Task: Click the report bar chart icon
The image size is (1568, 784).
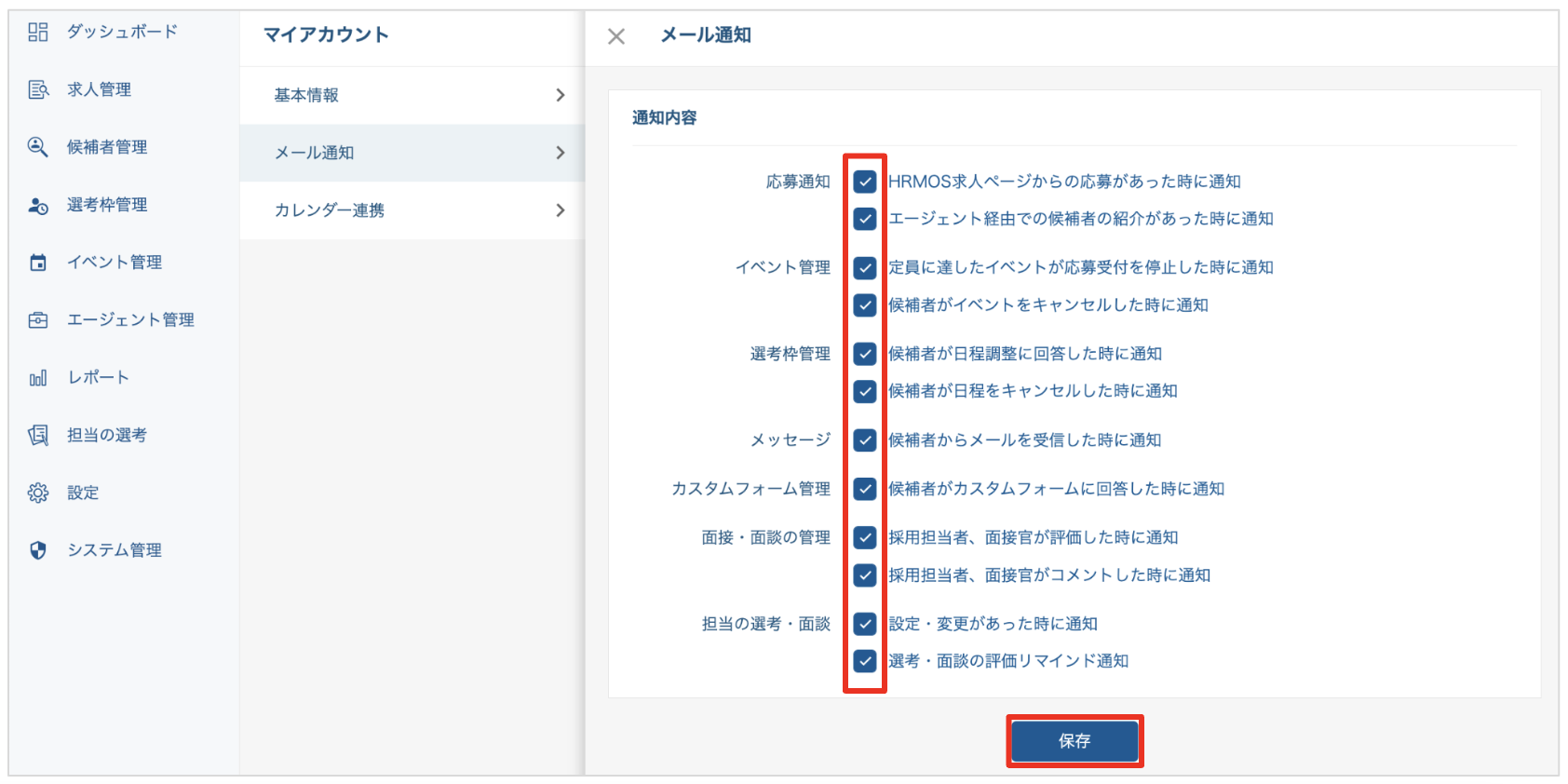Action: pyautogui.click(x=37, y=378)
